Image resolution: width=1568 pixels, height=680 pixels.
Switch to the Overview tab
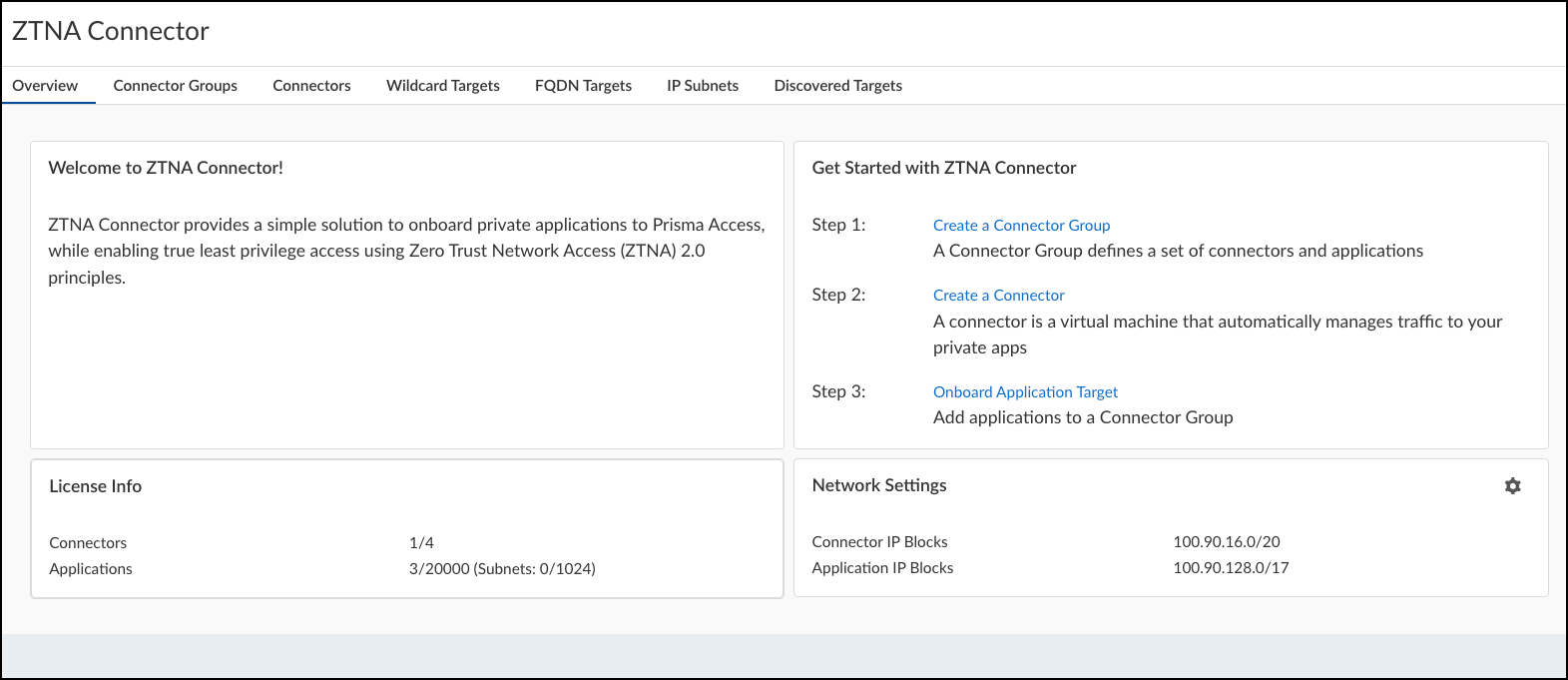pos(45,86)
